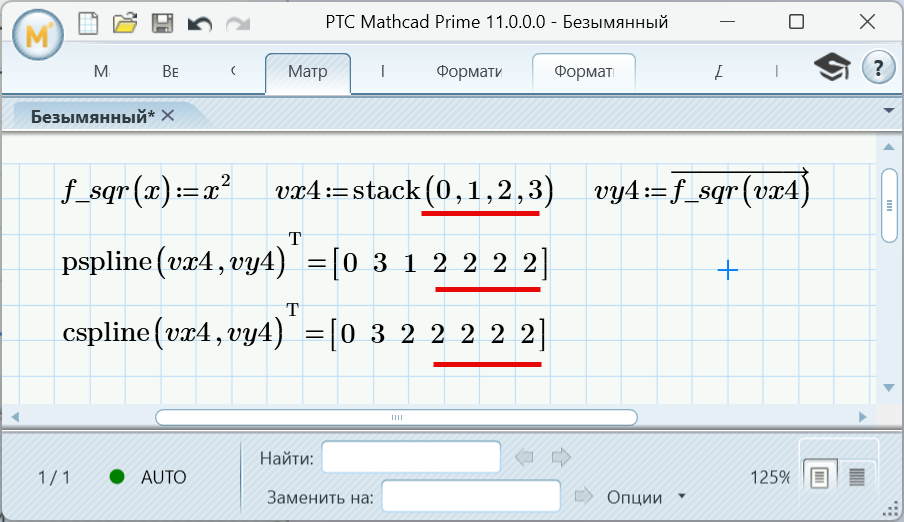The width and height of the screenshot is (904, 522).
Task: Open the highlighted Формат ribbon tab
Action: click(583, 72)
